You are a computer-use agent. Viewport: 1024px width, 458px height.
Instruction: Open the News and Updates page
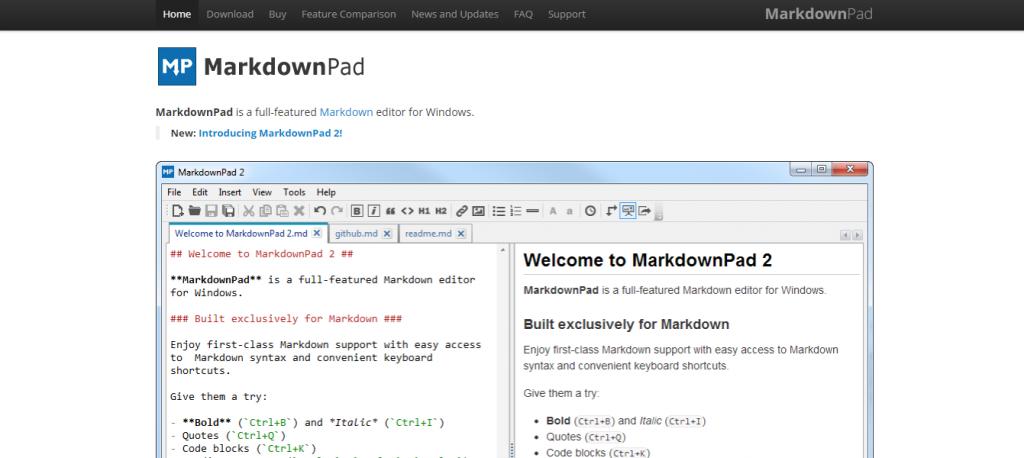point(455,14)
